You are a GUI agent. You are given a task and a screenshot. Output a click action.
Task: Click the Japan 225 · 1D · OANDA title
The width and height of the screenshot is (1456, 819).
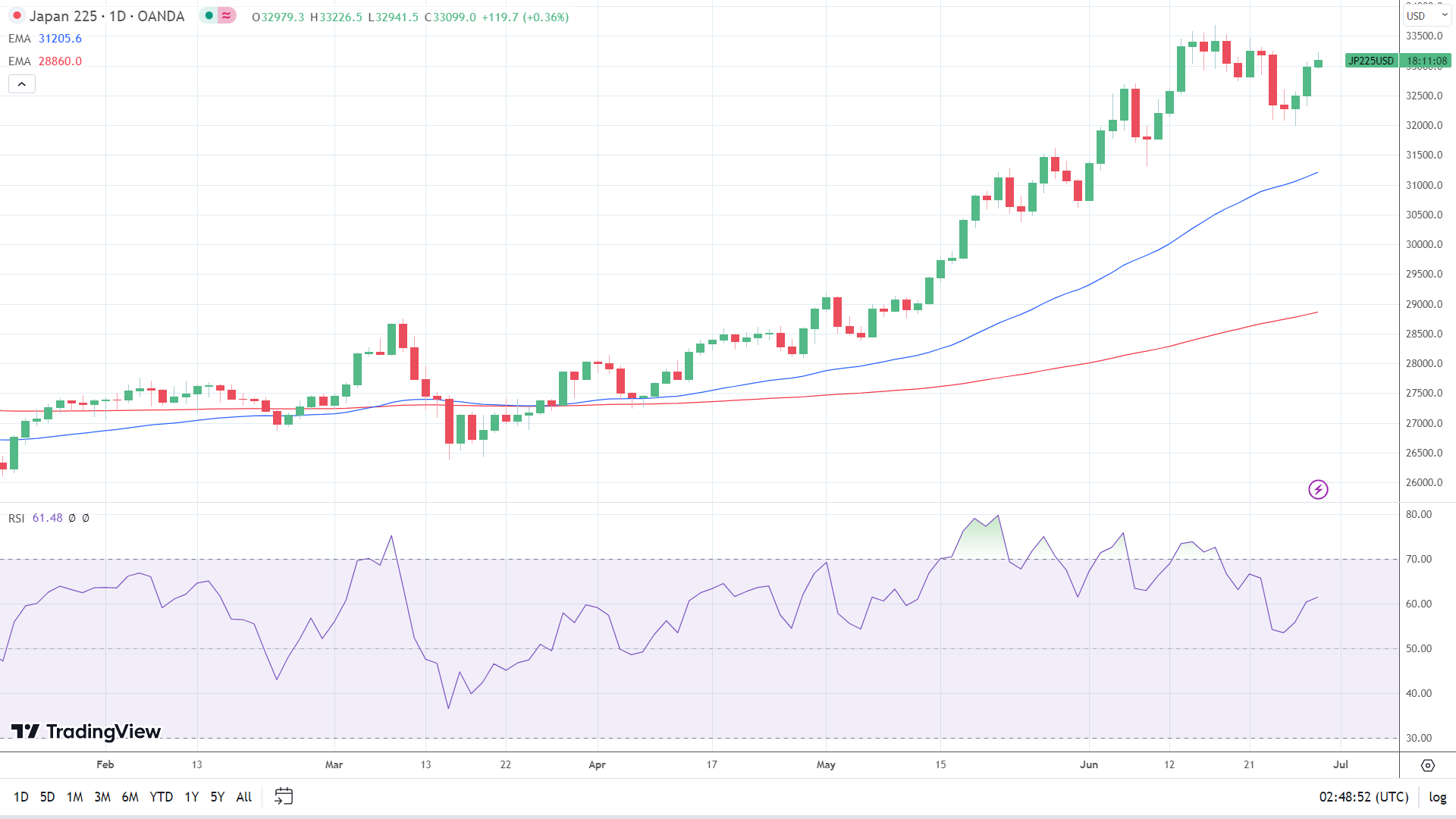click(107, 16)
